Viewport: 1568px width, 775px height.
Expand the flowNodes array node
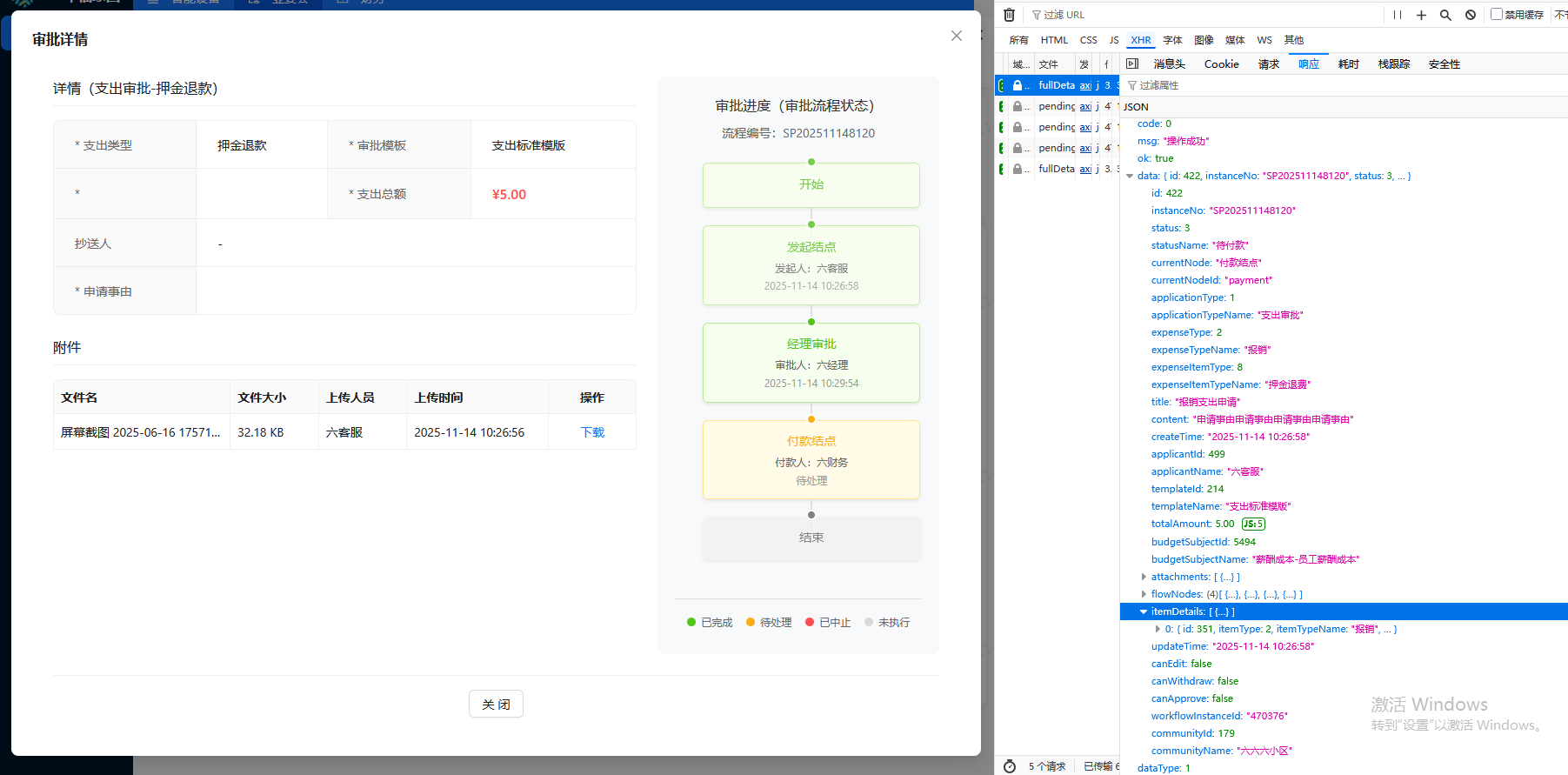tap(1144, 594)
